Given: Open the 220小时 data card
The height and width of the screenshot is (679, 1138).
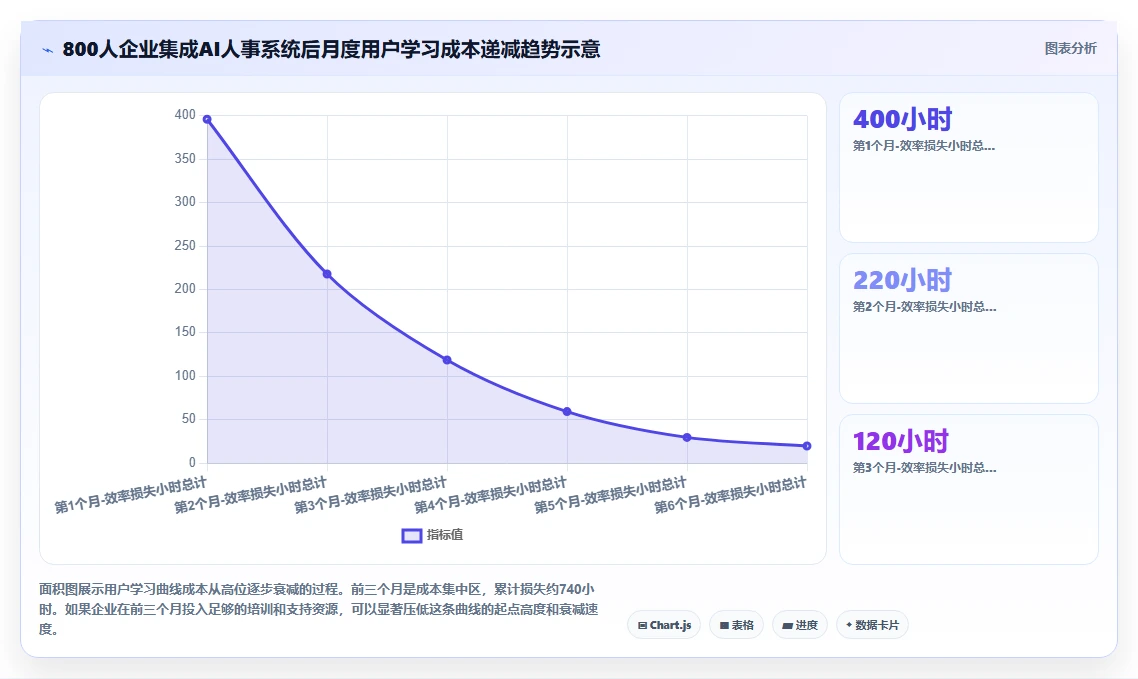Looking at the screenshot, I should point(968,329).
